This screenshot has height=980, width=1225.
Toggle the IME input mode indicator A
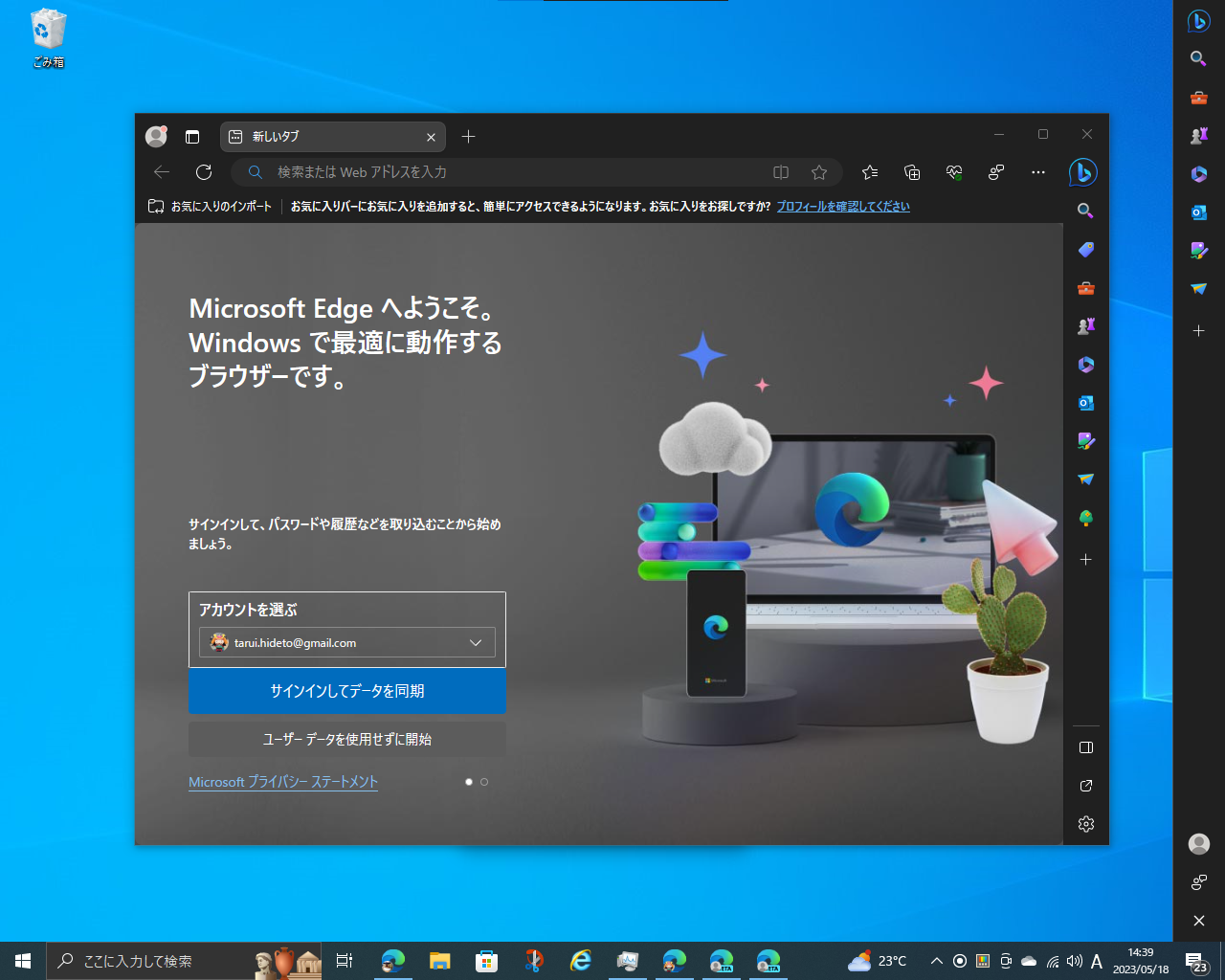1097,961
